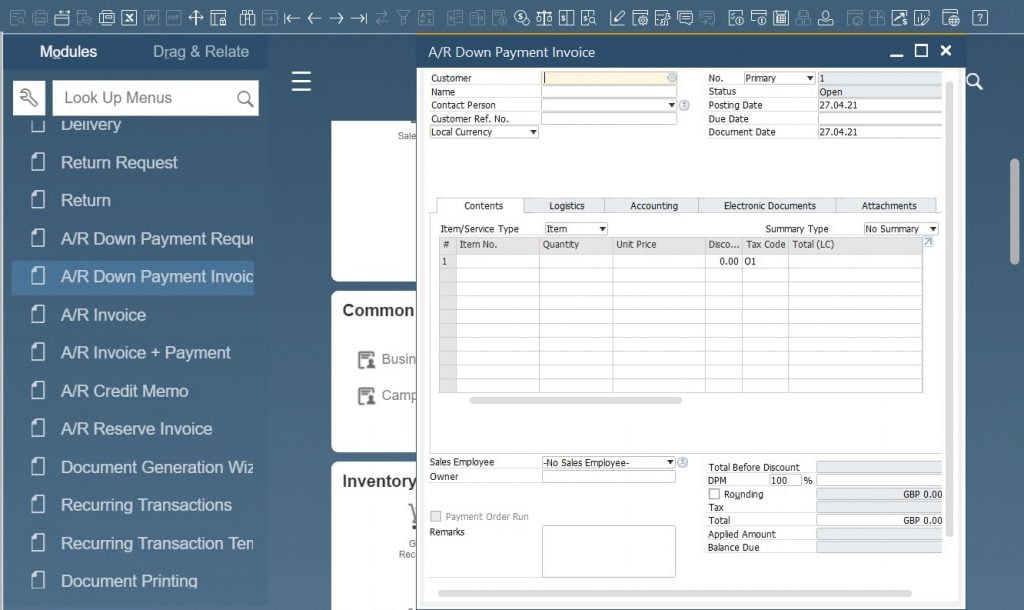
Task: Open SAP Help via question mark icon
Action: [980, 17]
